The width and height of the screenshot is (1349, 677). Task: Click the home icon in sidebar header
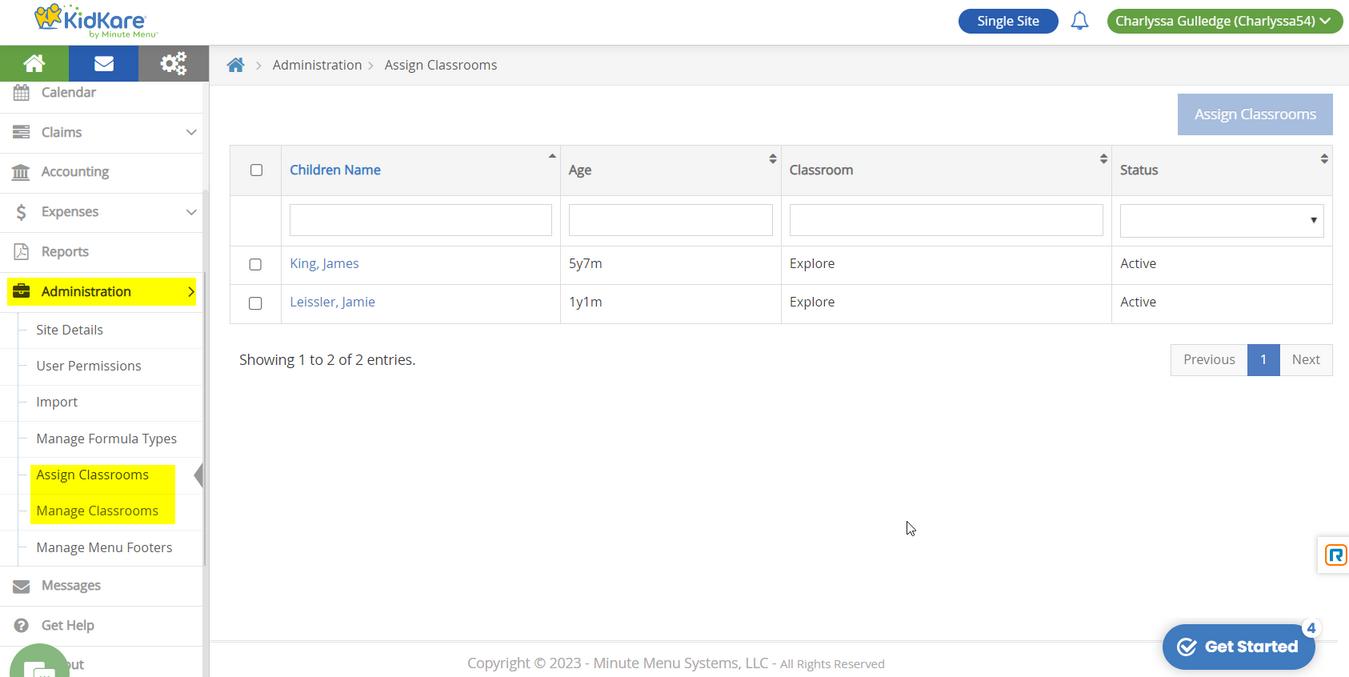(x=34, y=64)
